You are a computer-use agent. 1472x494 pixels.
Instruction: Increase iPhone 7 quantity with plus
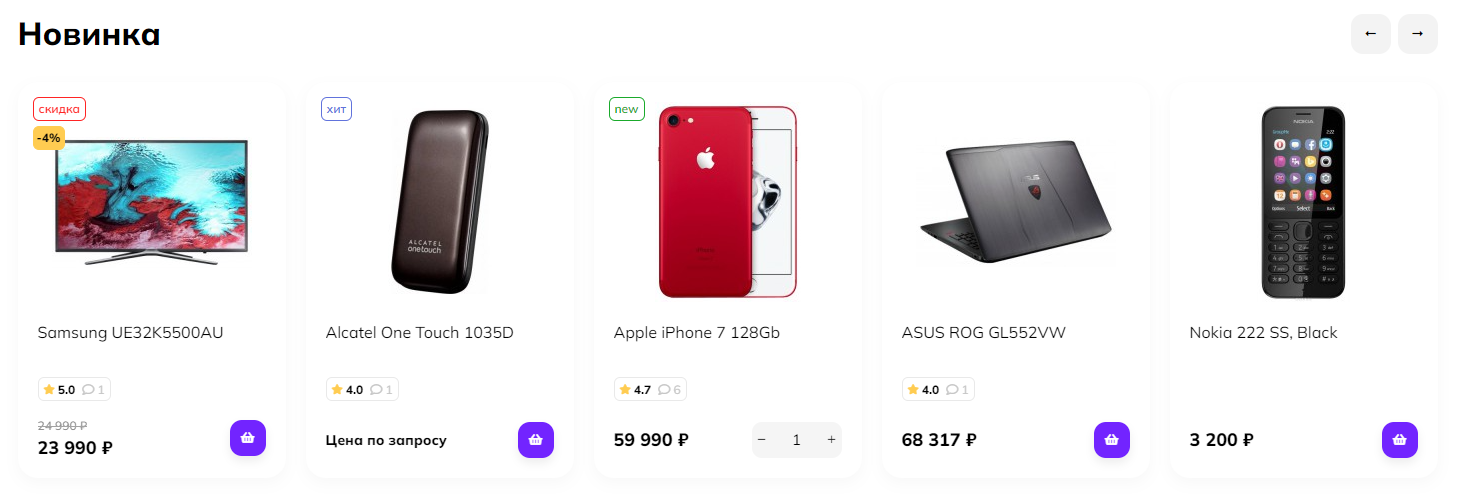(831, 440)
